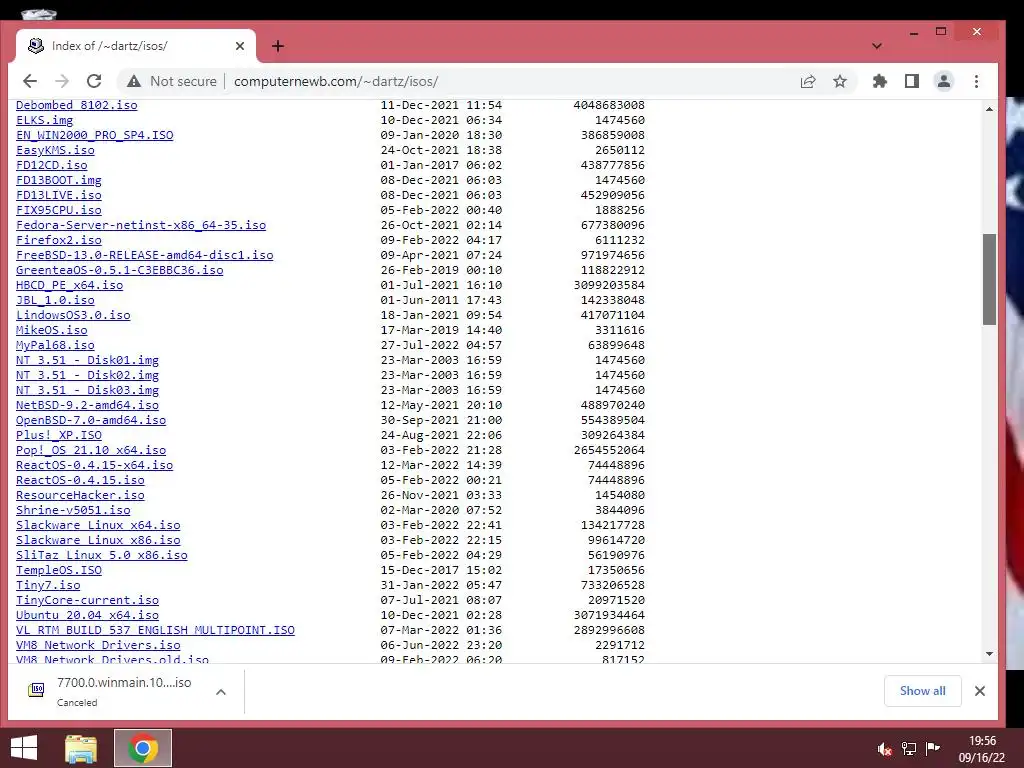This screenshot has height=768, width=1024.
Task: Download Slackware Linux x64.iso
Action: point(98,526)
